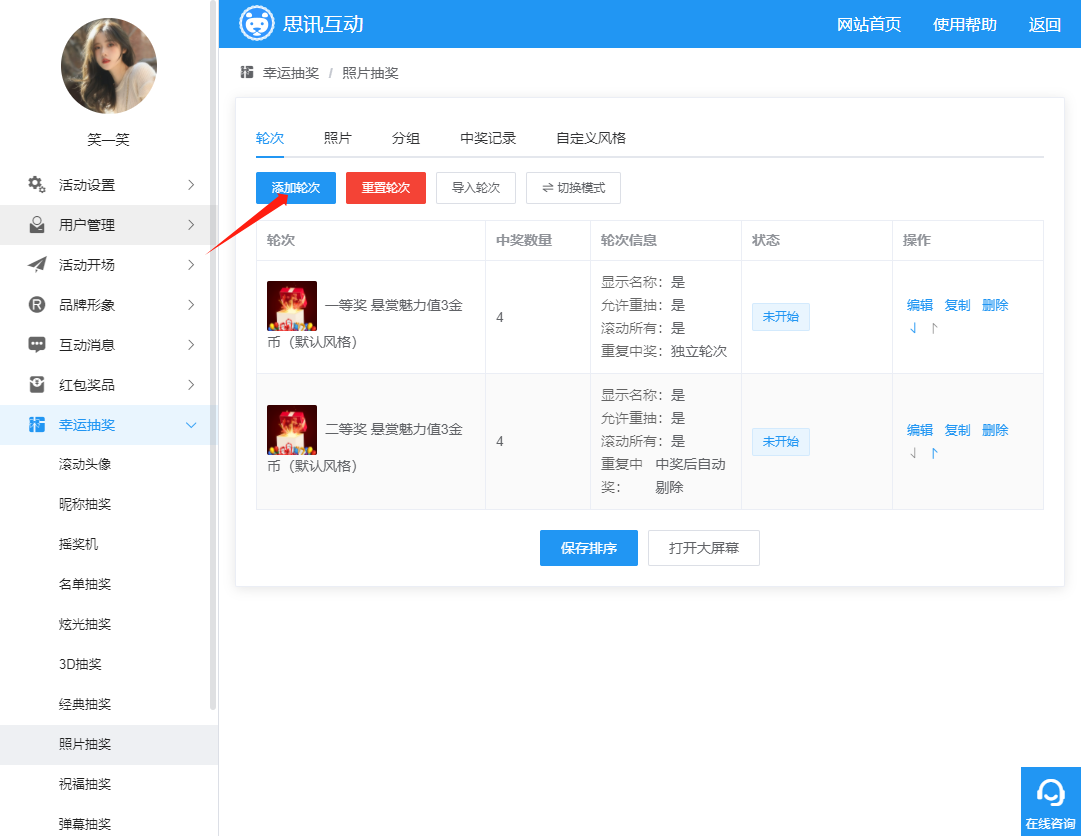1081x836 pixels.
Task: Move 二等奖 round up with blue arrow
Action: tap(934, 453)
